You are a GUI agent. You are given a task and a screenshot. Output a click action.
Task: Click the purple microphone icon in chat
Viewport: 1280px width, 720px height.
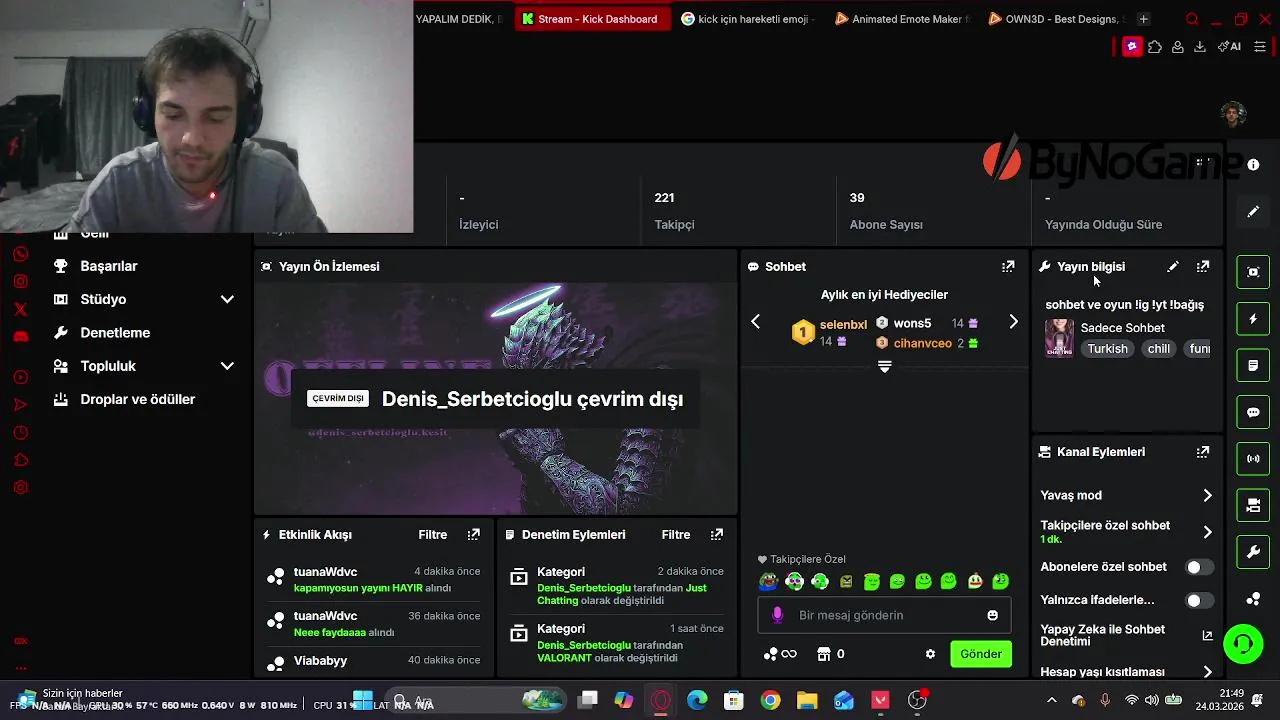tap(778, 615)
